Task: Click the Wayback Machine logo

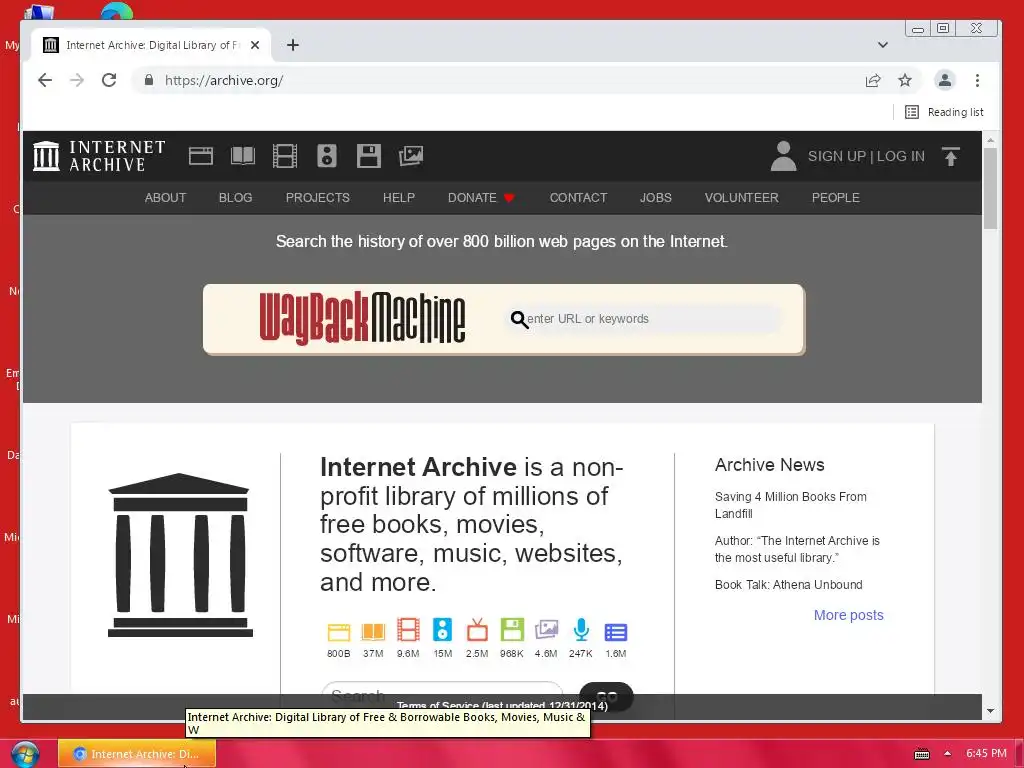Action: coord(362,318)
